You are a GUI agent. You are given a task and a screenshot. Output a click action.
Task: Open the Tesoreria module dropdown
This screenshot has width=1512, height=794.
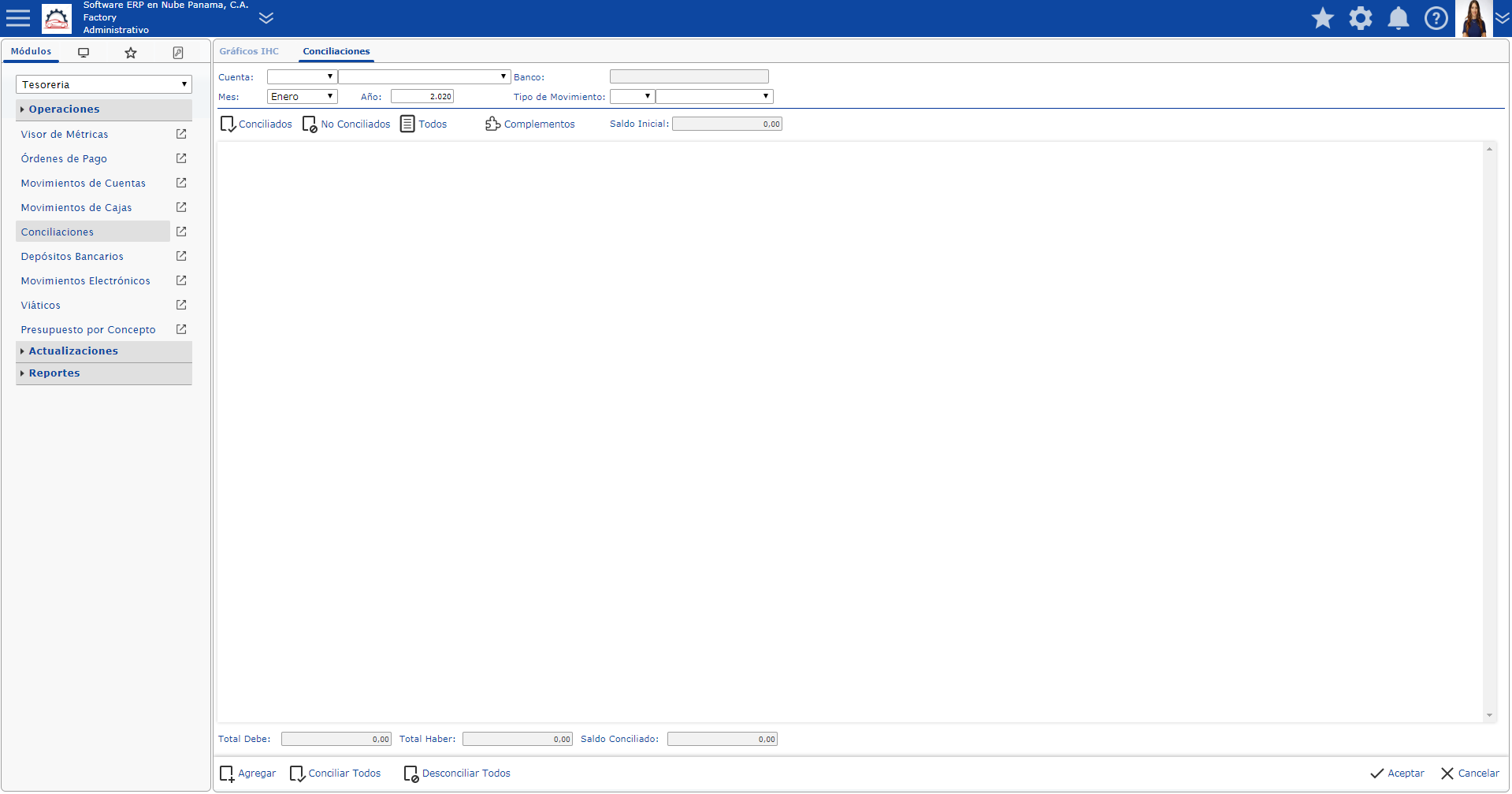tap(104, 84)
